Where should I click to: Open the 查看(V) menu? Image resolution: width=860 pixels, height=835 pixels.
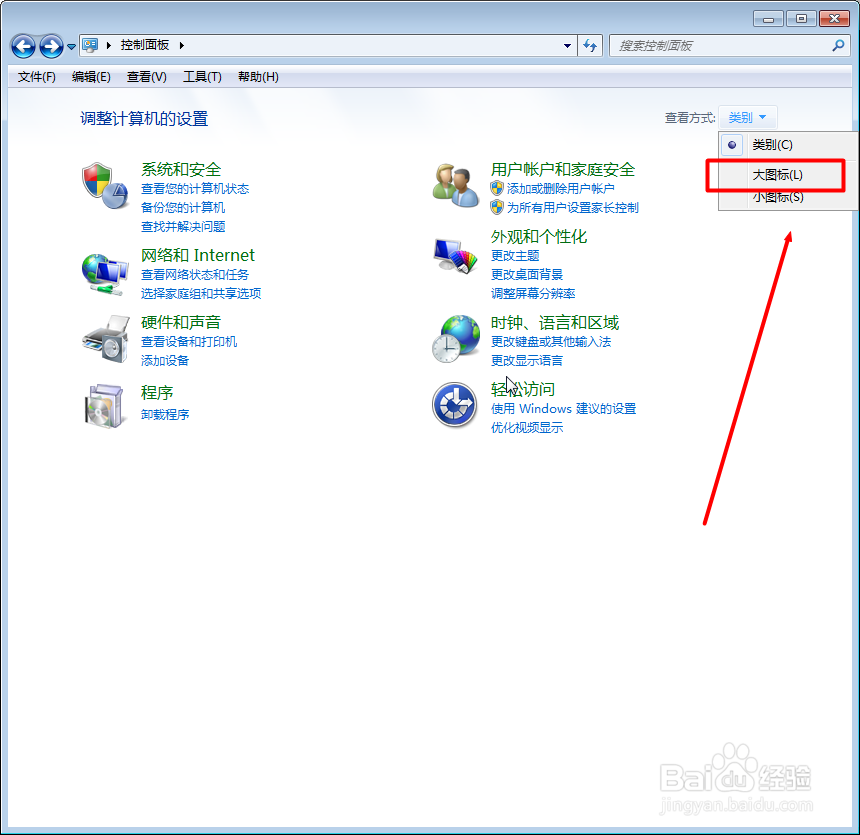(x=146, y=77)
